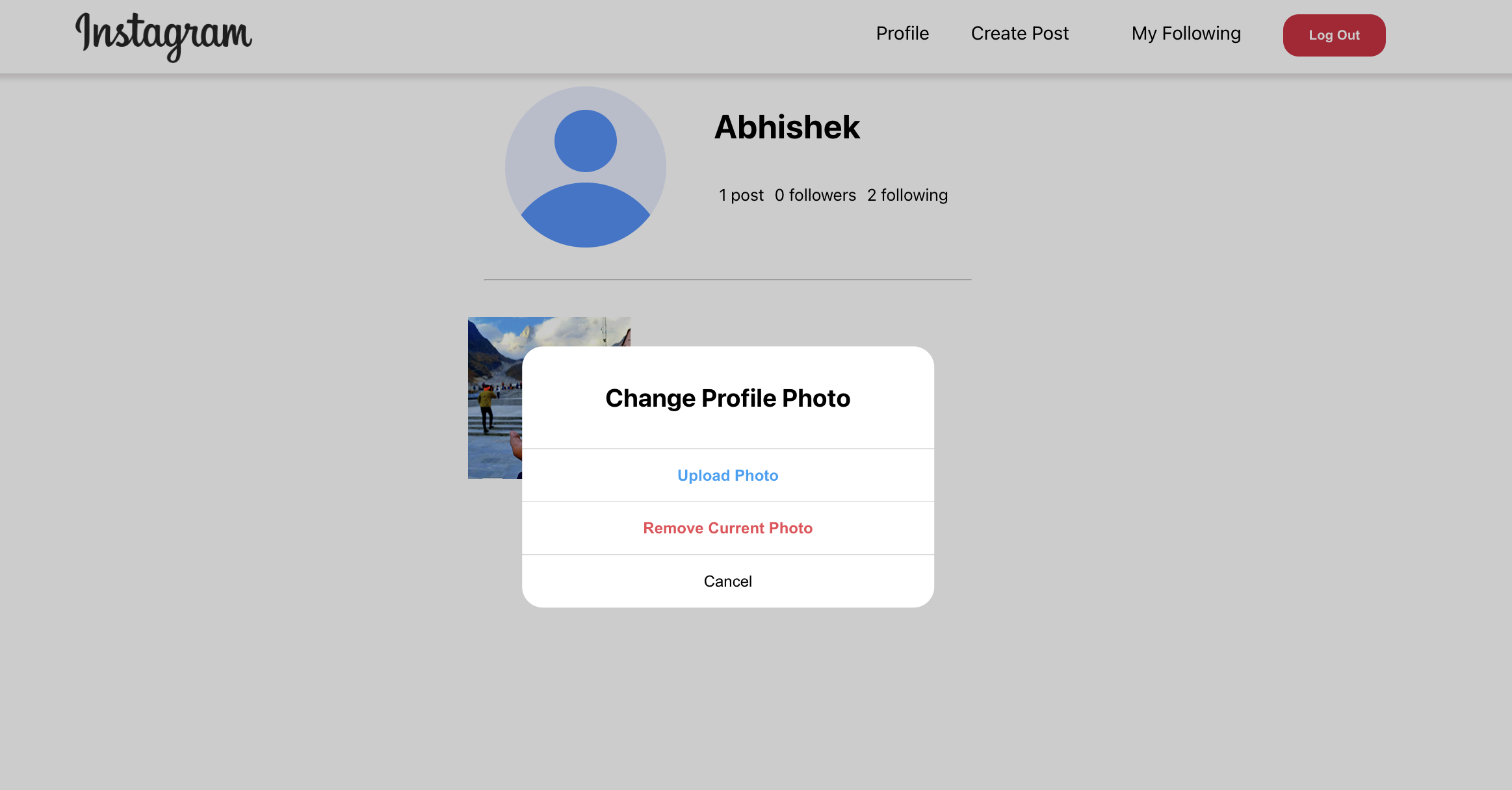Select the blue Upload Photo link
Screen dimensions: 1512x790
(x=727, y=475)
